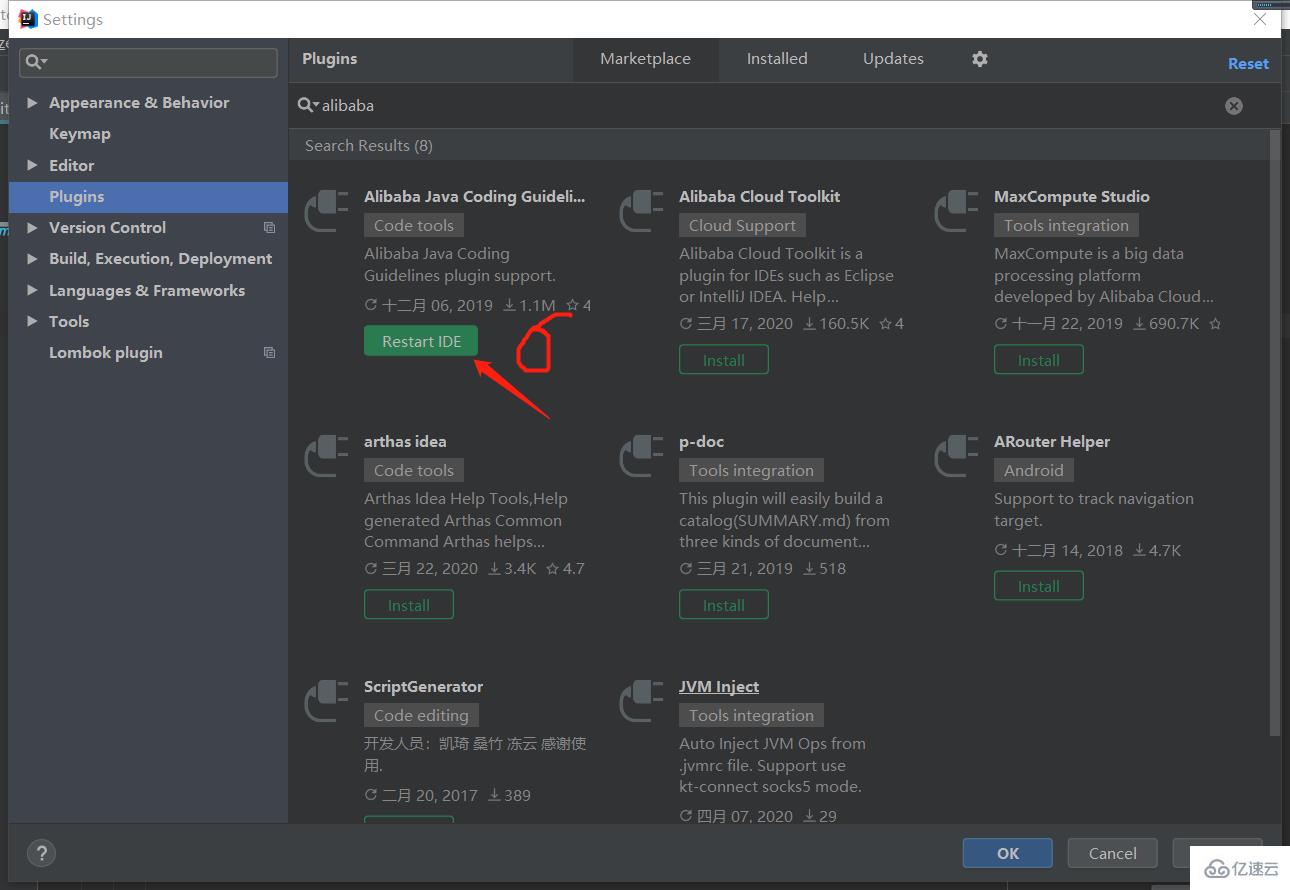The image size is (1290, 890).
Task: Click the Reset link
Action: [1248, 63]
